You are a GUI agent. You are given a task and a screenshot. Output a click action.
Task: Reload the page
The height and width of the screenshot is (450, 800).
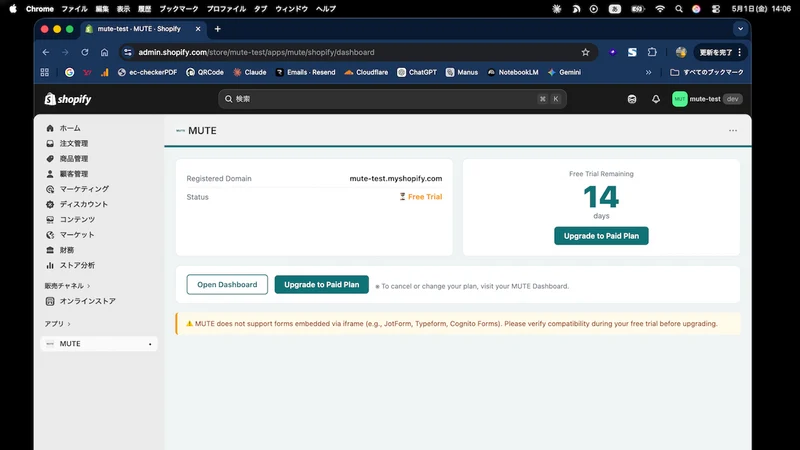[x=85, y=52]
